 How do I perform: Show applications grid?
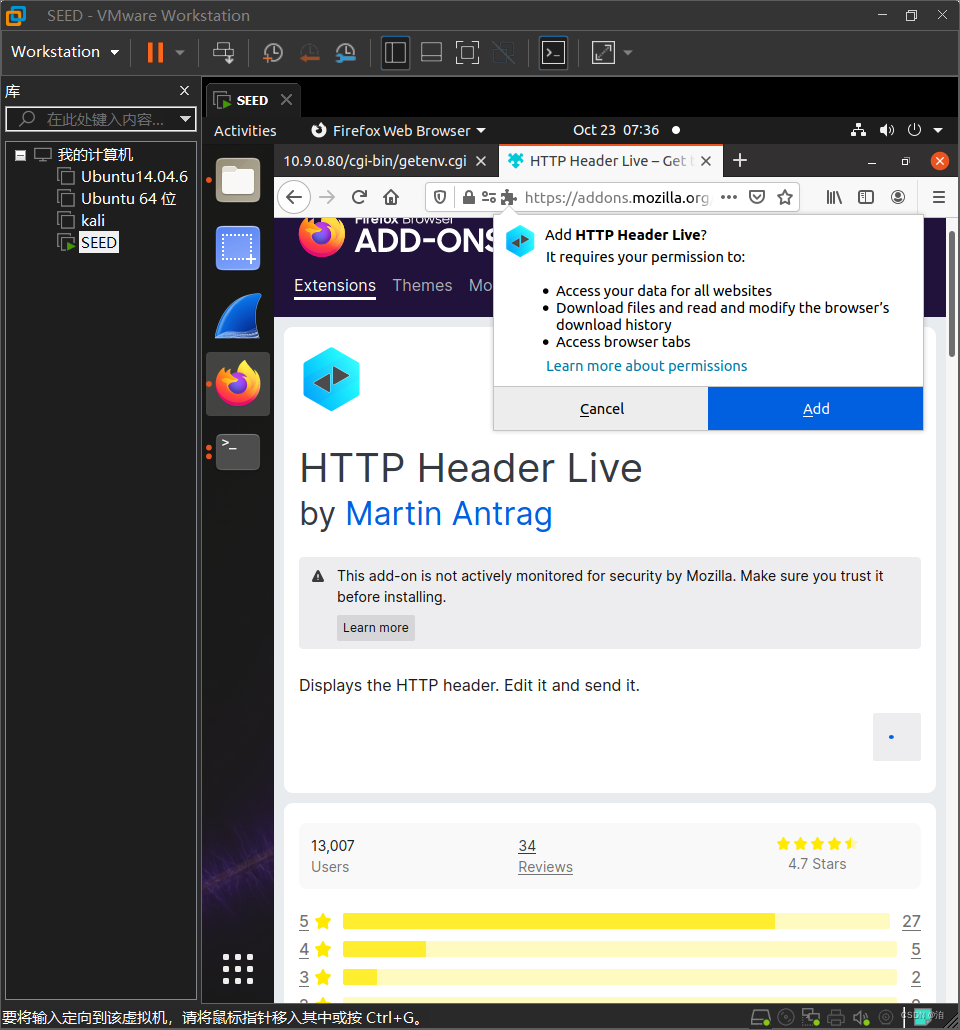(x=238, y=969)
